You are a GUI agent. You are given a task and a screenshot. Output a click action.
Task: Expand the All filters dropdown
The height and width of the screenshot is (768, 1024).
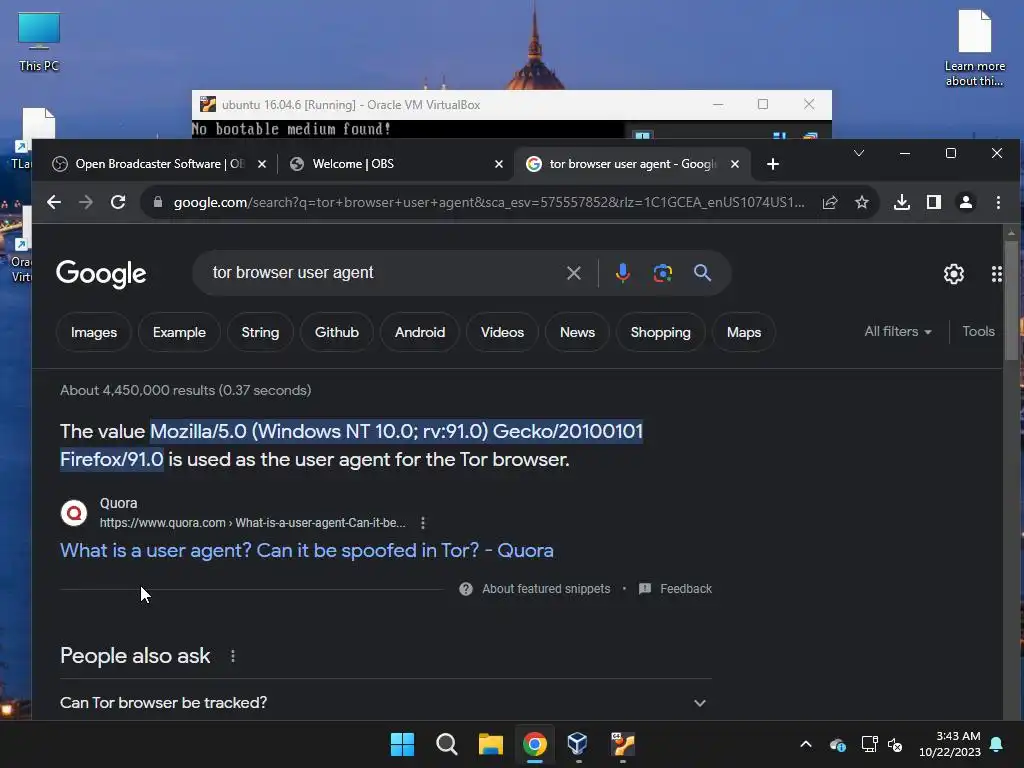897,332
